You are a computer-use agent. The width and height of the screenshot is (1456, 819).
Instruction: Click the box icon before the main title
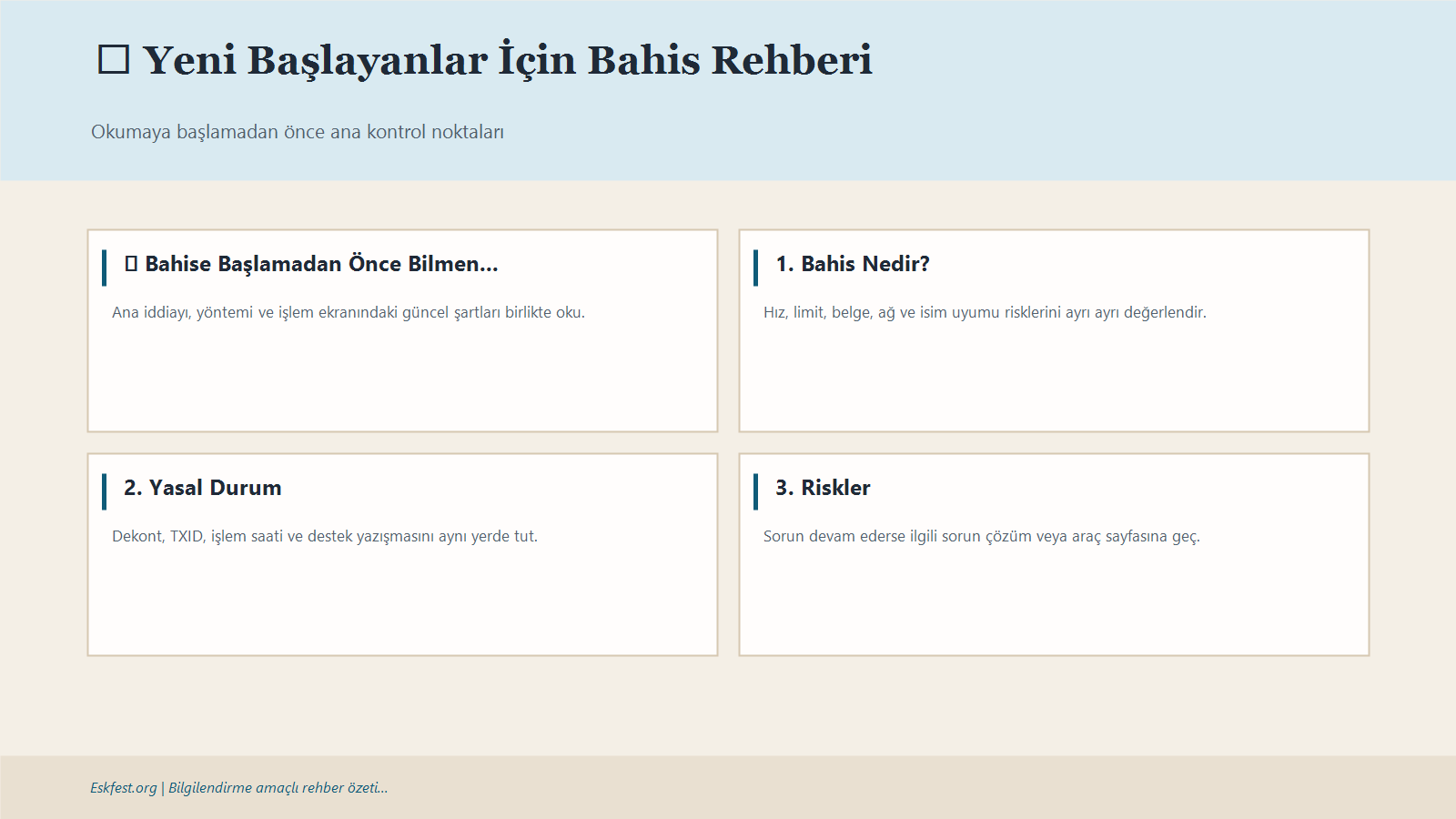point(114,60)
